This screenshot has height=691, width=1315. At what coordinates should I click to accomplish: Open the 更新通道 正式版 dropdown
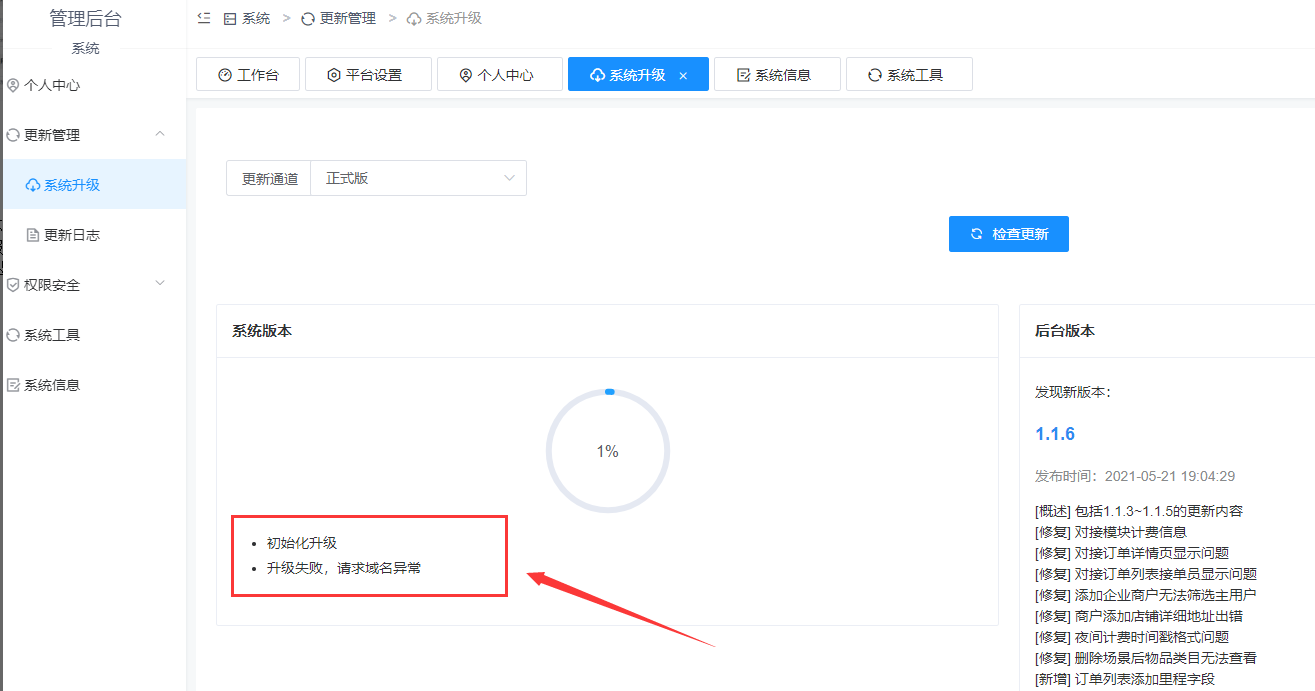tap(419, 178)
